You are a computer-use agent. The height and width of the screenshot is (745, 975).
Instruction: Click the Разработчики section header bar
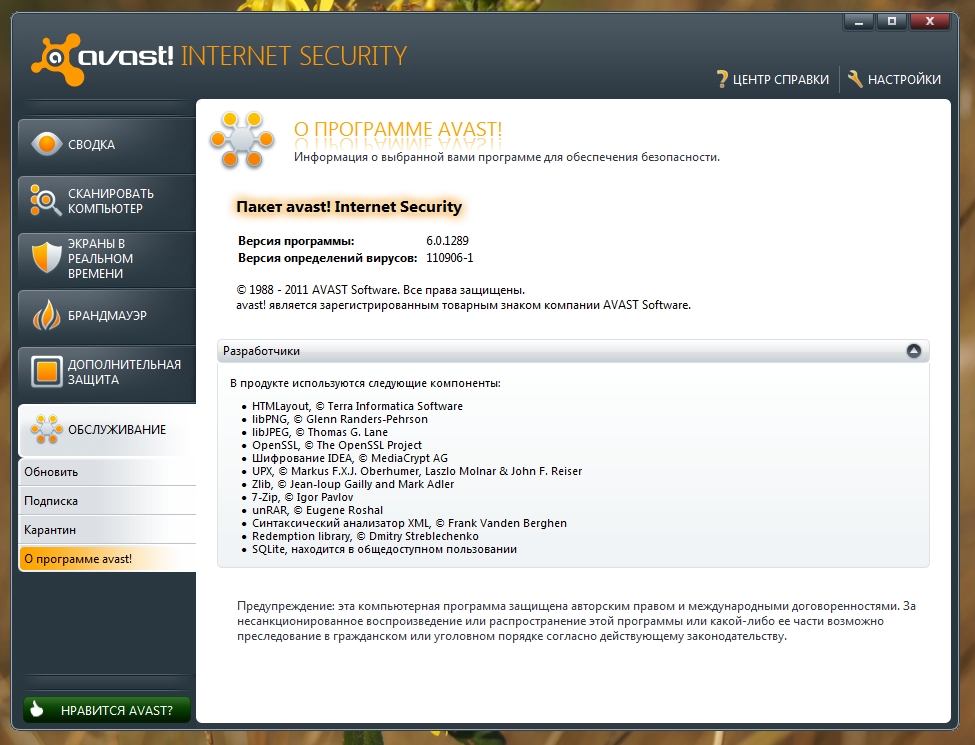(x=560, y=351)
